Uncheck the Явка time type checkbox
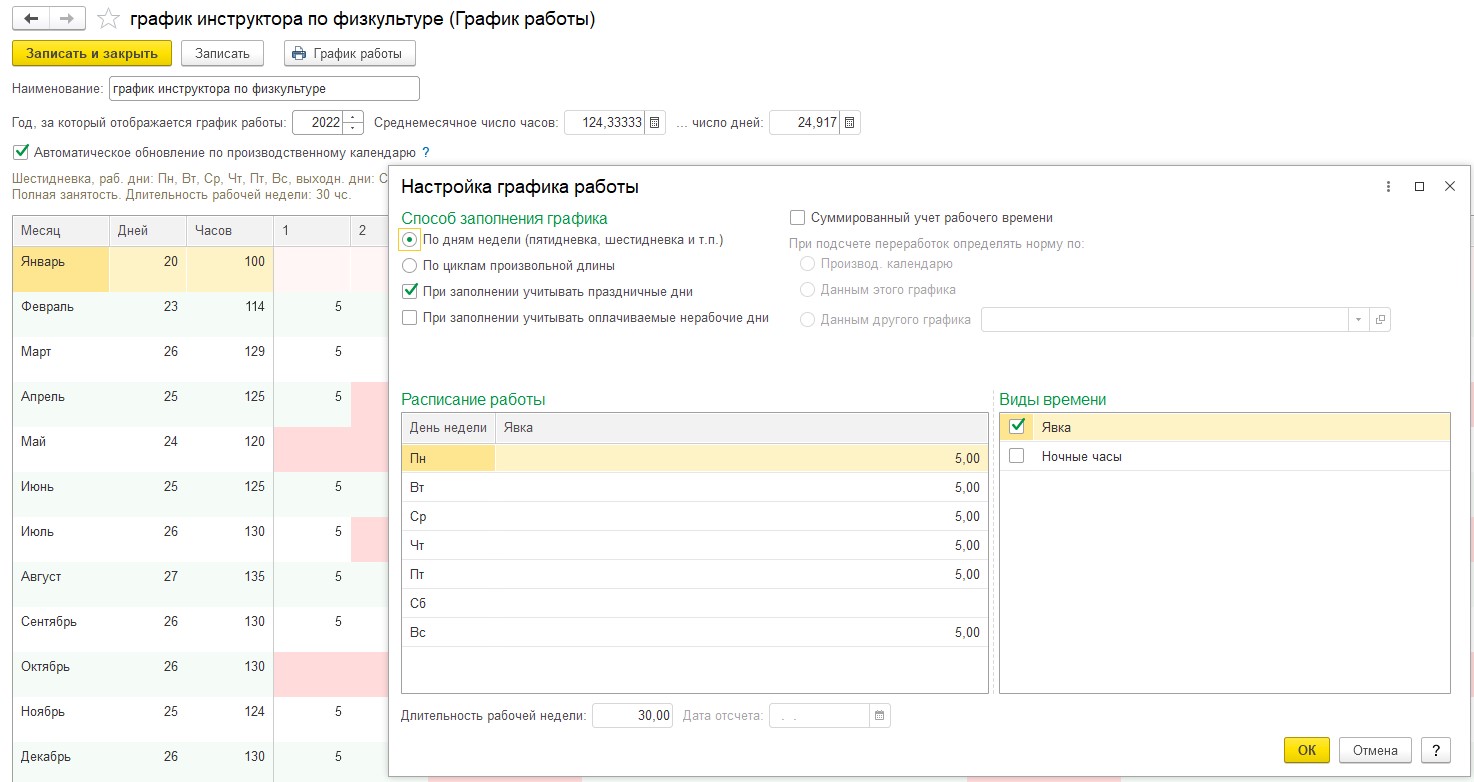This screenshot has width=1474, height=782. coord(1017,426)
